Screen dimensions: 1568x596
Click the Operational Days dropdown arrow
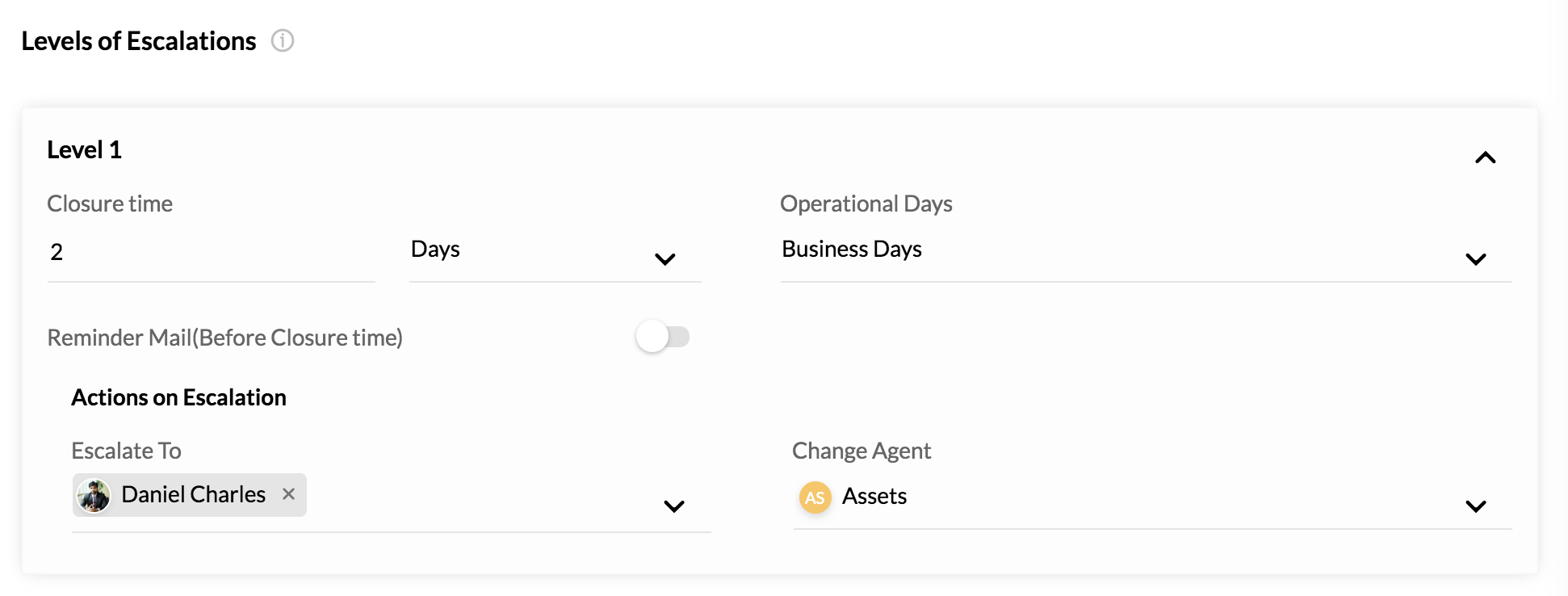1475,259
